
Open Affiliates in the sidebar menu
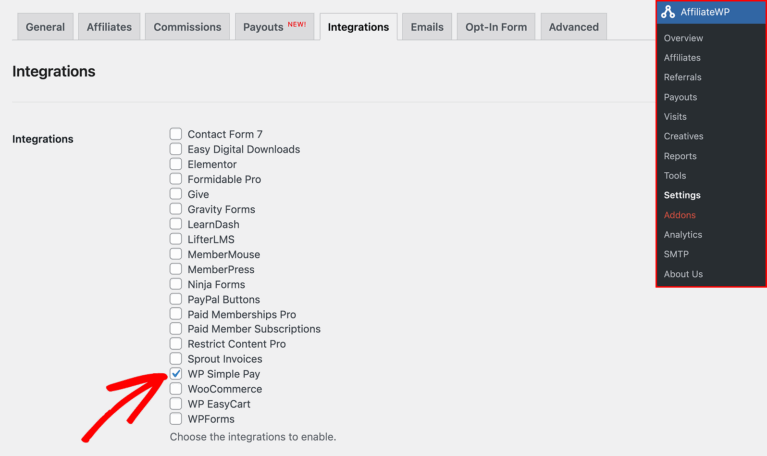tap(682, 57)
